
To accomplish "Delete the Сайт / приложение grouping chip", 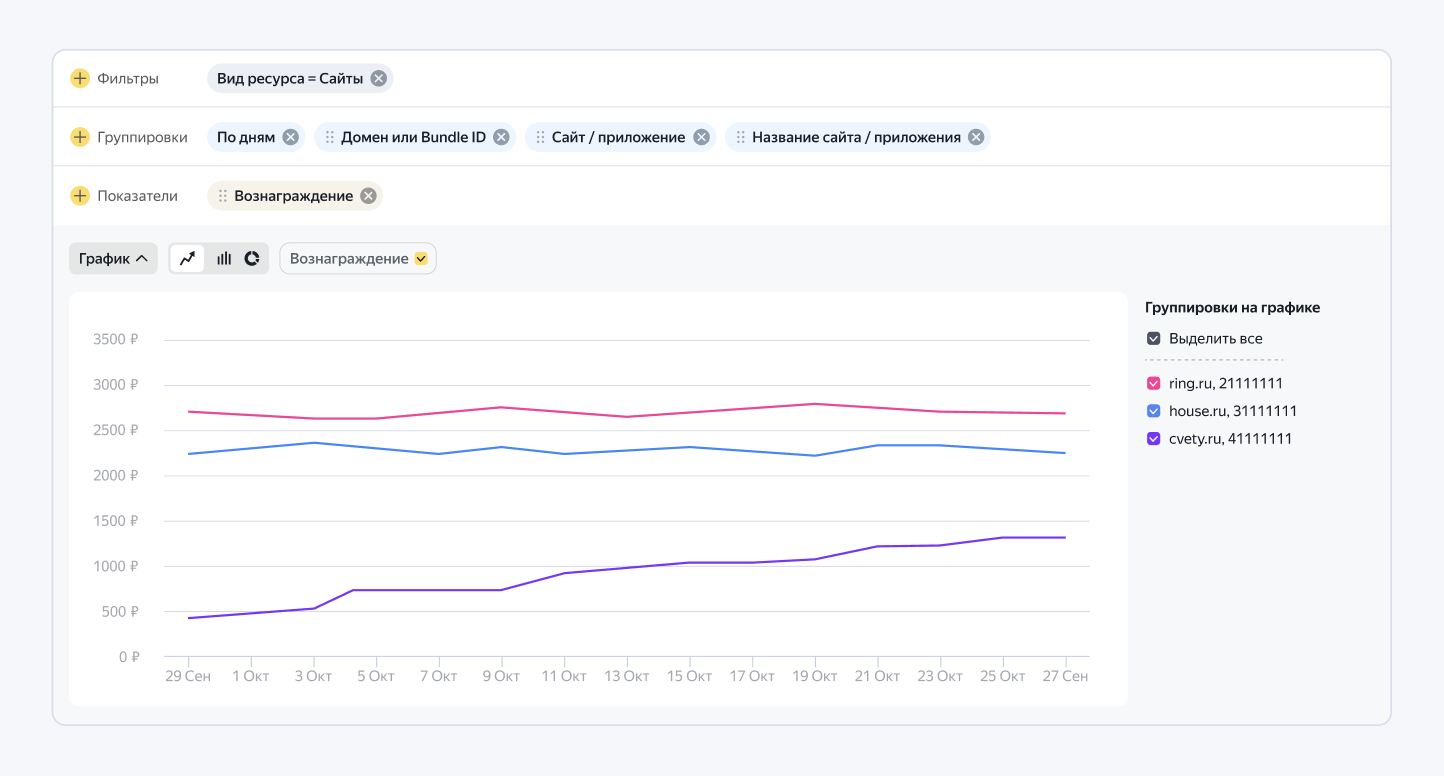I will coord(701,137).
